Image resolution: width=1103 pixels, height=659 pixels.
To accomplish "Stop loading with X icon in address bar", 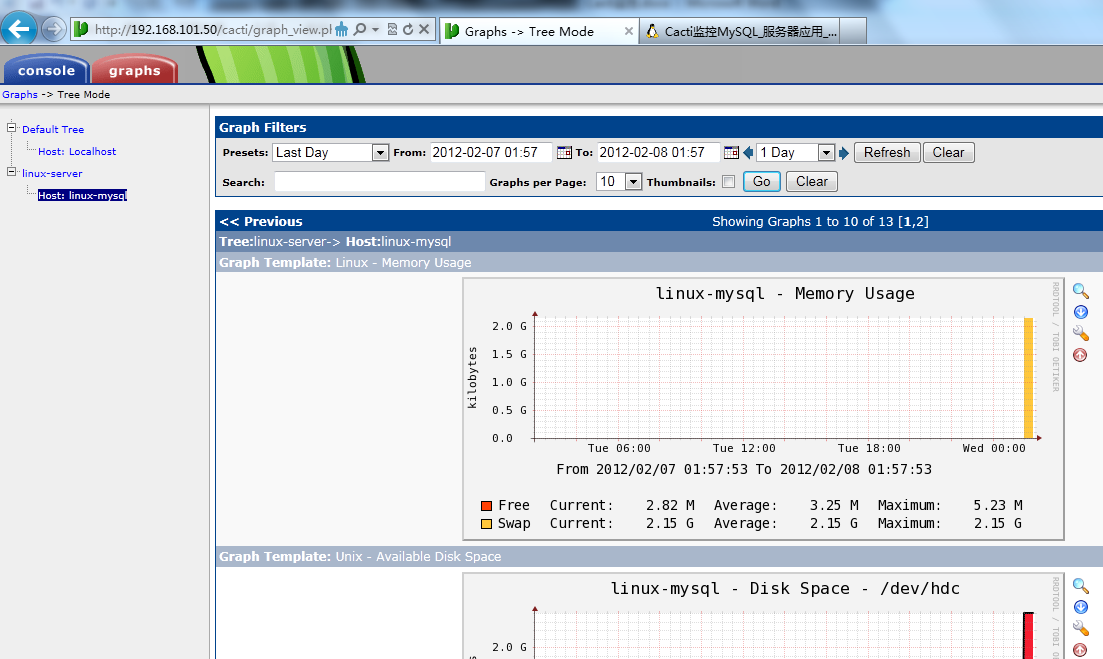I will (424, 30).
